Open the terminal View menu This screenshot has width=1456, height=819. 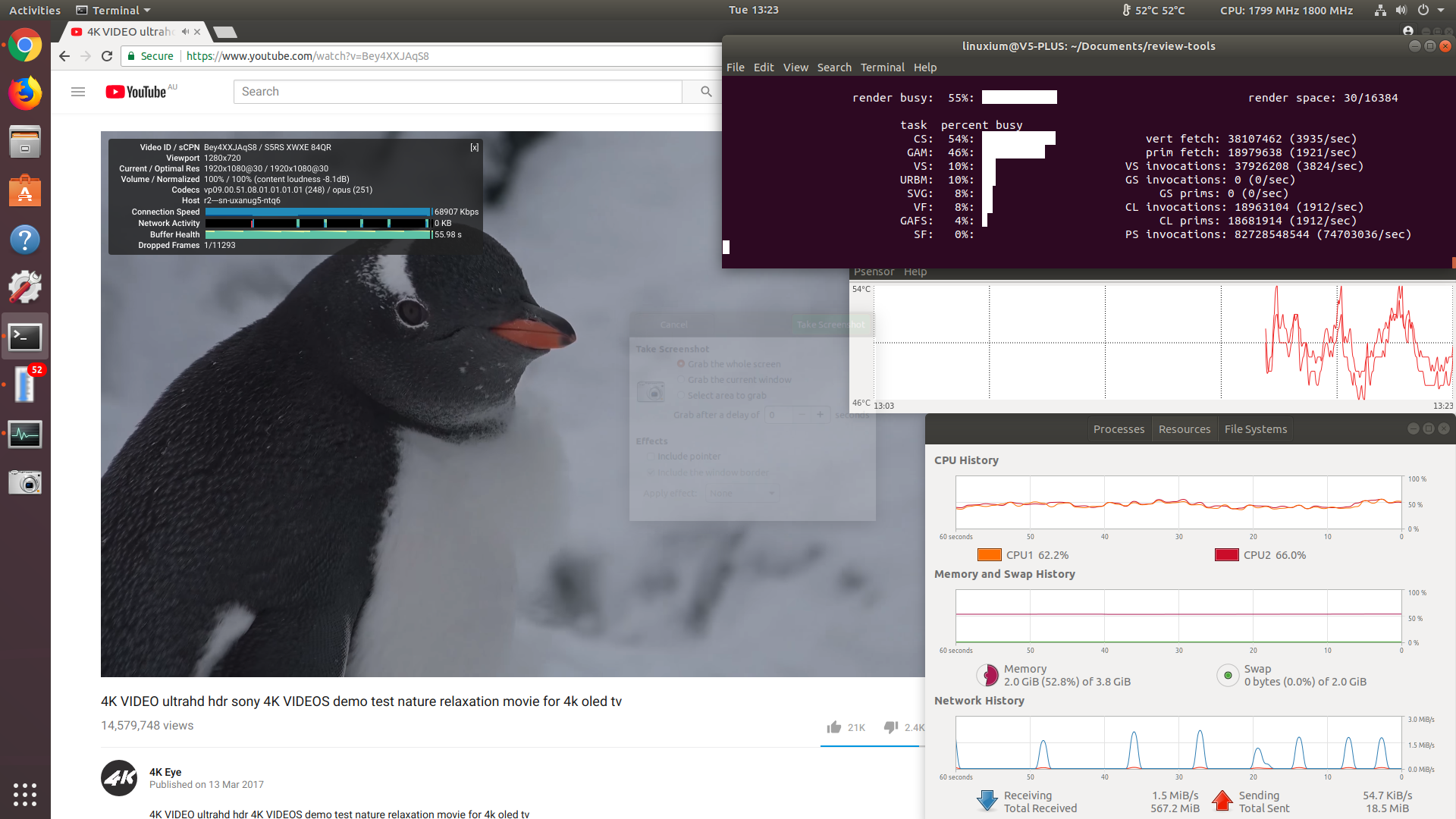pyautogui.click(x=795, y=67)
